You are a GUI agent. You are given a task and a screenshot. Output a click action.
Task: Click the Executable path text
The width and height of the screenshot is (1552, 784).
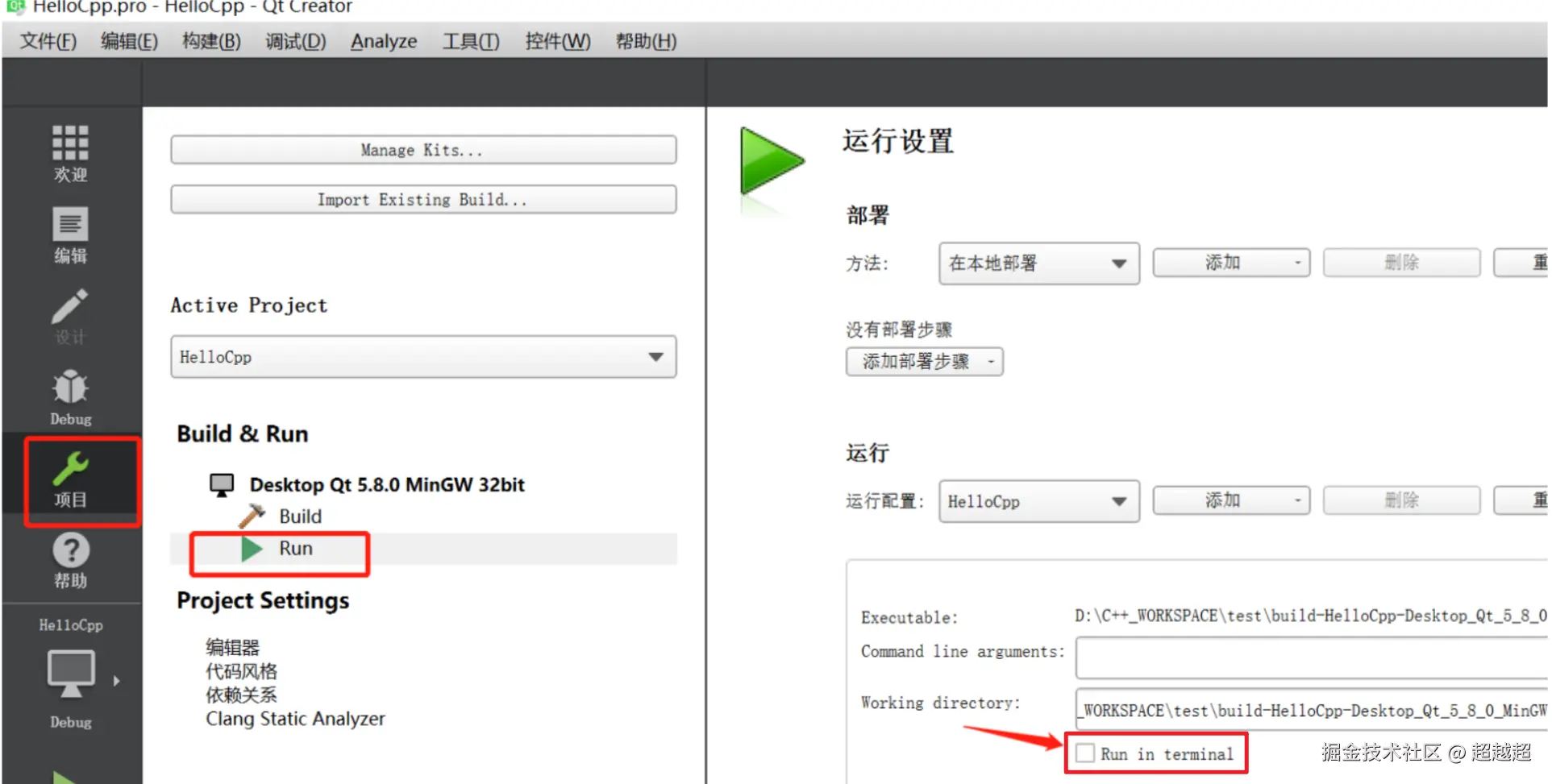(x=1310, y=616)
